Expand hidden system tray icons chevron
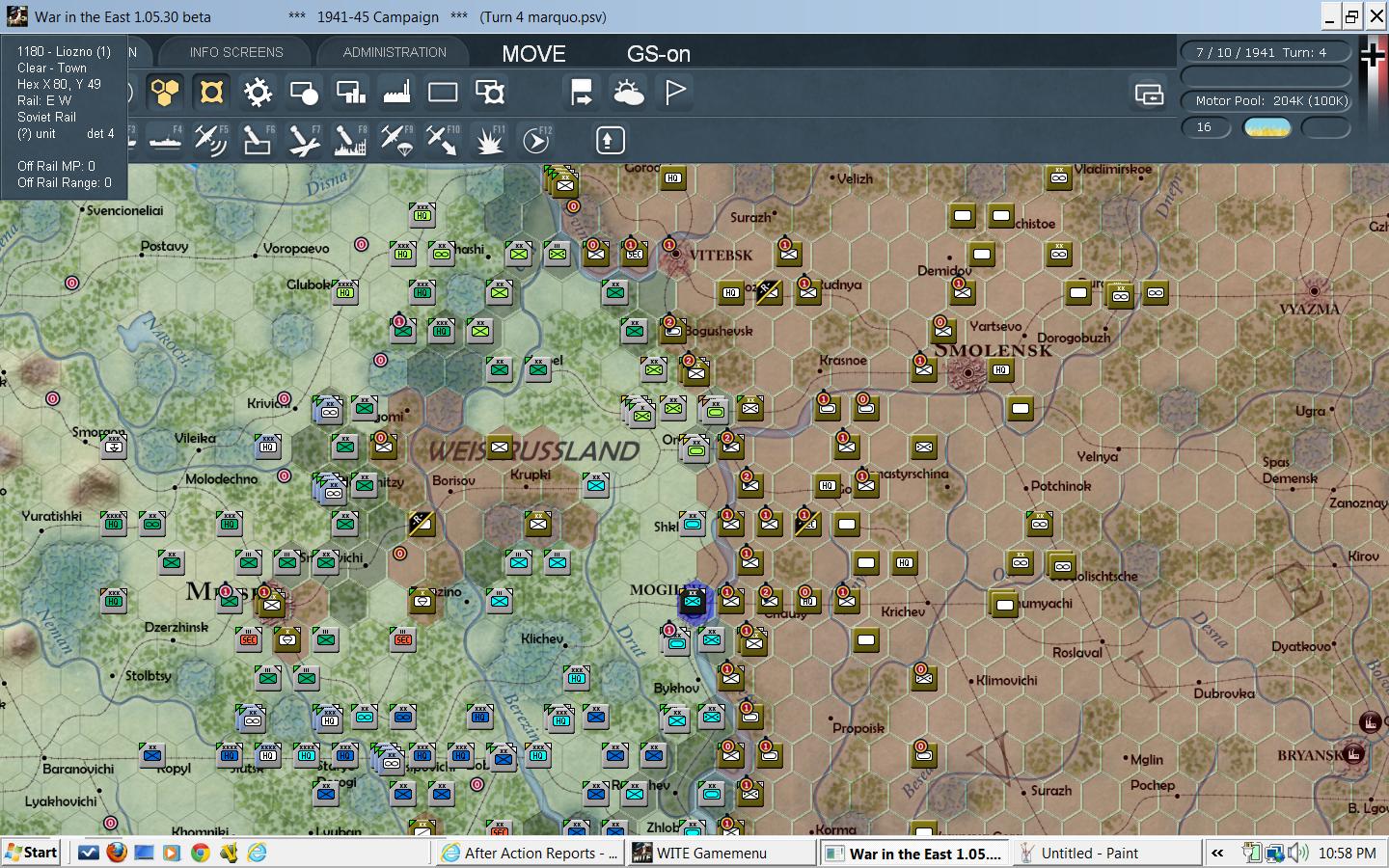The height and width of the screenshot is (868, 1389). (1217, 853)
